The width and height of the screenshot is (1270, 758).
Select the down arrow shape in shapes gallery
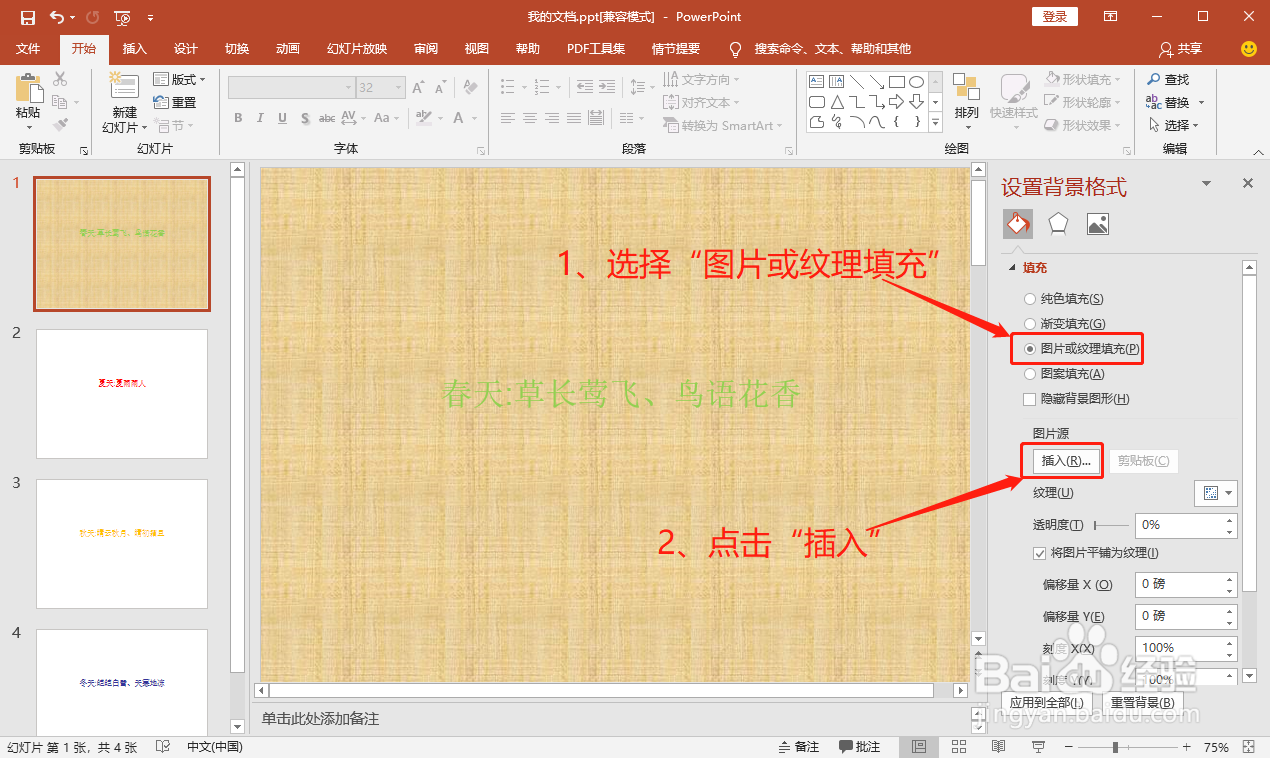916,101
